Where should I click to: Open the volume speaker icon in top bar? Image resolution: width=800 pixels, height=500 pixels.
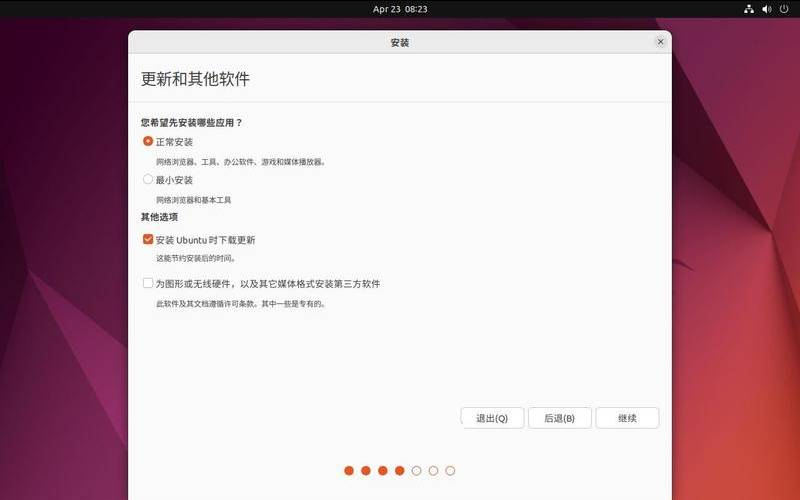click(766, 9)
